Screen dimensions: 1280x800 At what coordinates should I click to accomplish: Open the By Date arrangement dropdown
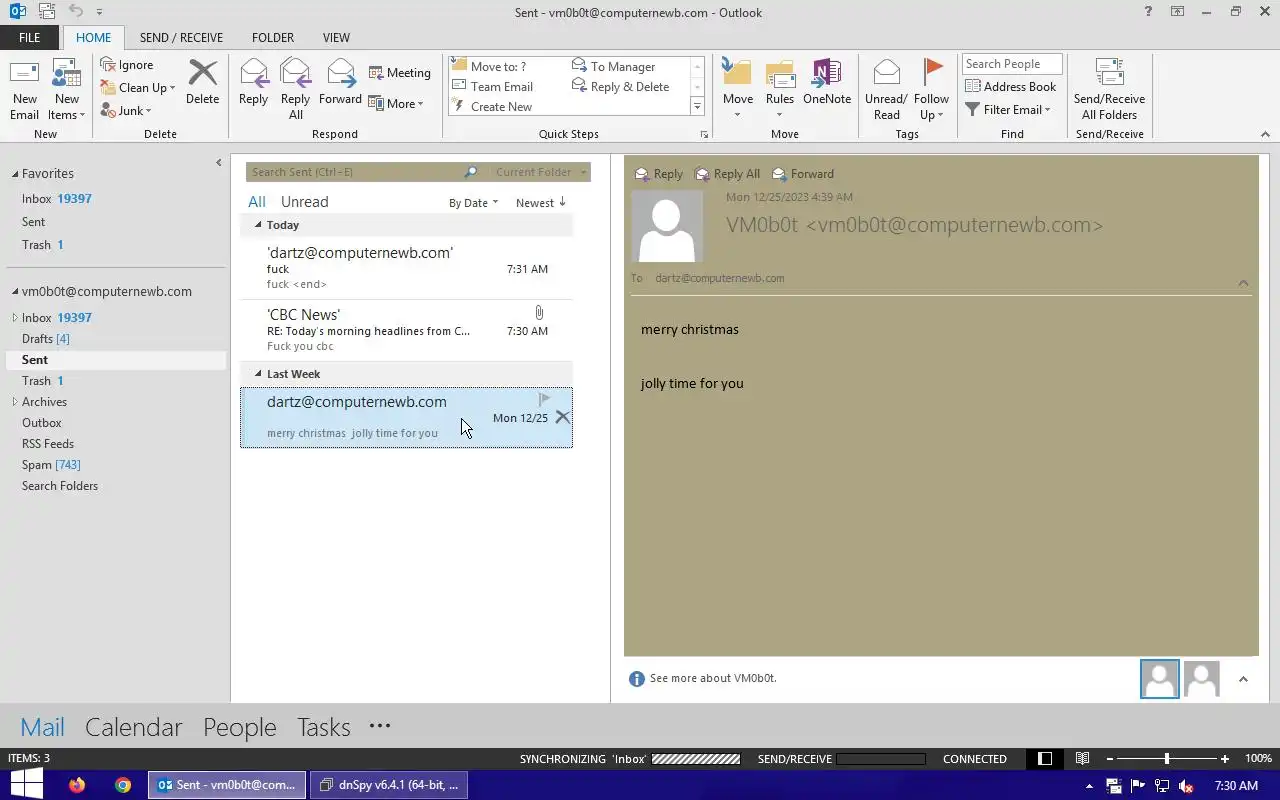(473, 203)
